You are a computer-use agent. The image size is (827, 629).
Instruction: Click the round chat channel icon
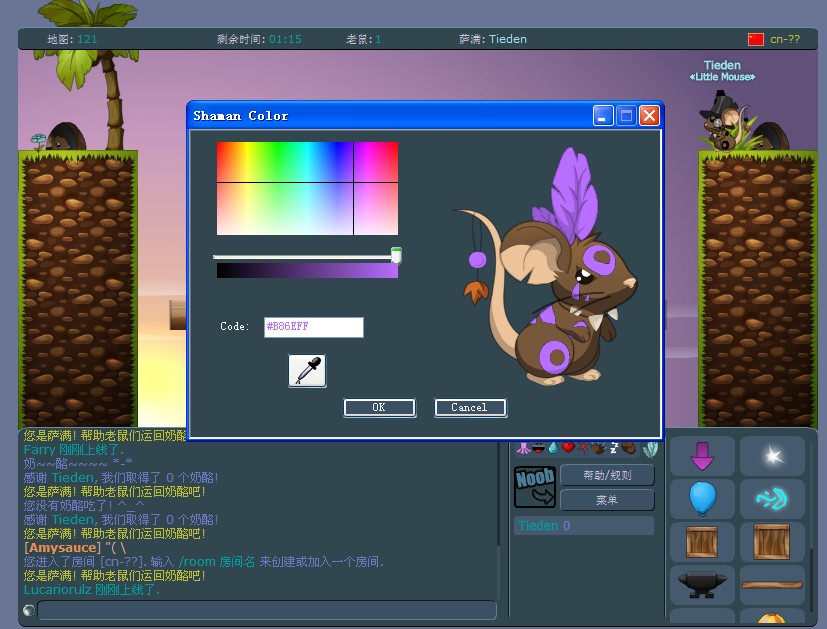pyautogui.click(x=29, y=611)
